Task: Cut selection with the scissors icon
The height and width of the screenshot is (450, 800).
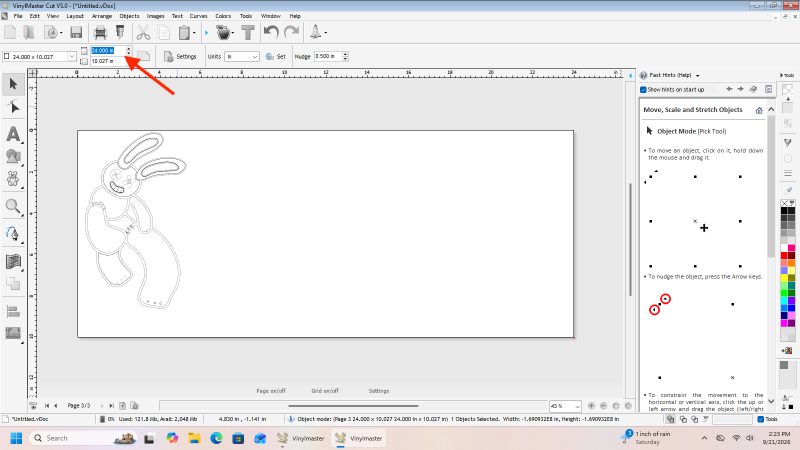Action: click(143, 33)
